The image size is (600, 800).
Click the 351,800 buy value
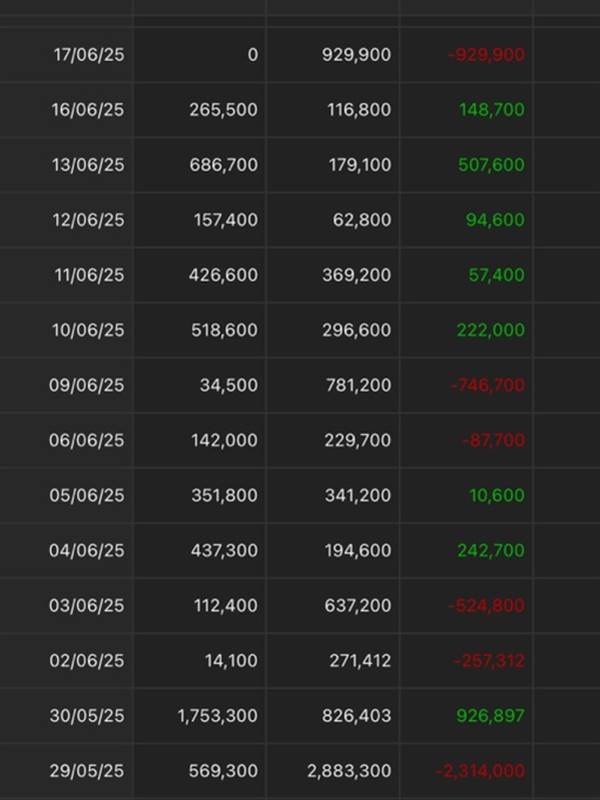point(224,495)
